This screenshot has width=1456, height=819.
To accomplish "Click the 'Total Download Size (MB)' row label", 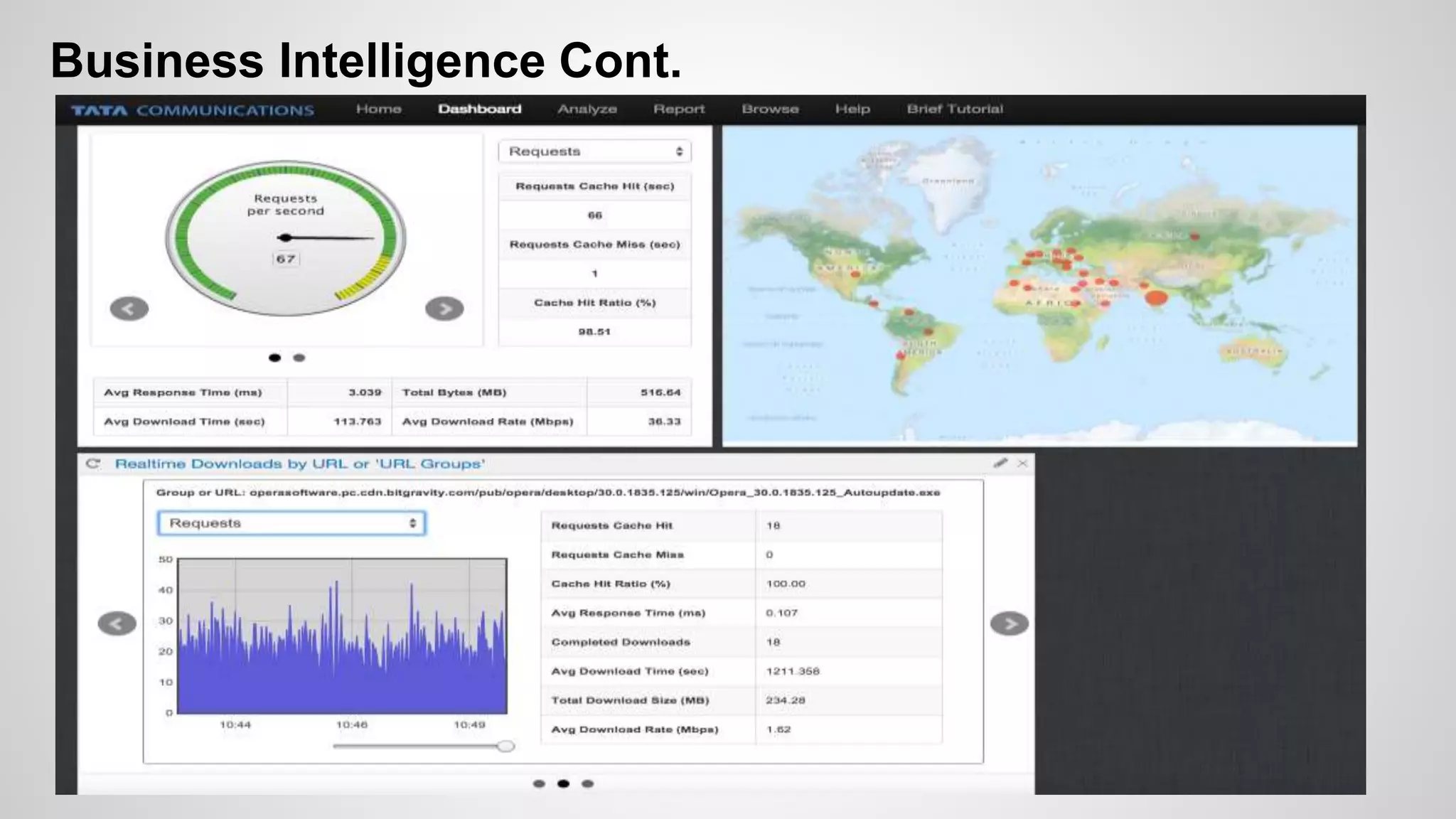I will click(631, 700).
